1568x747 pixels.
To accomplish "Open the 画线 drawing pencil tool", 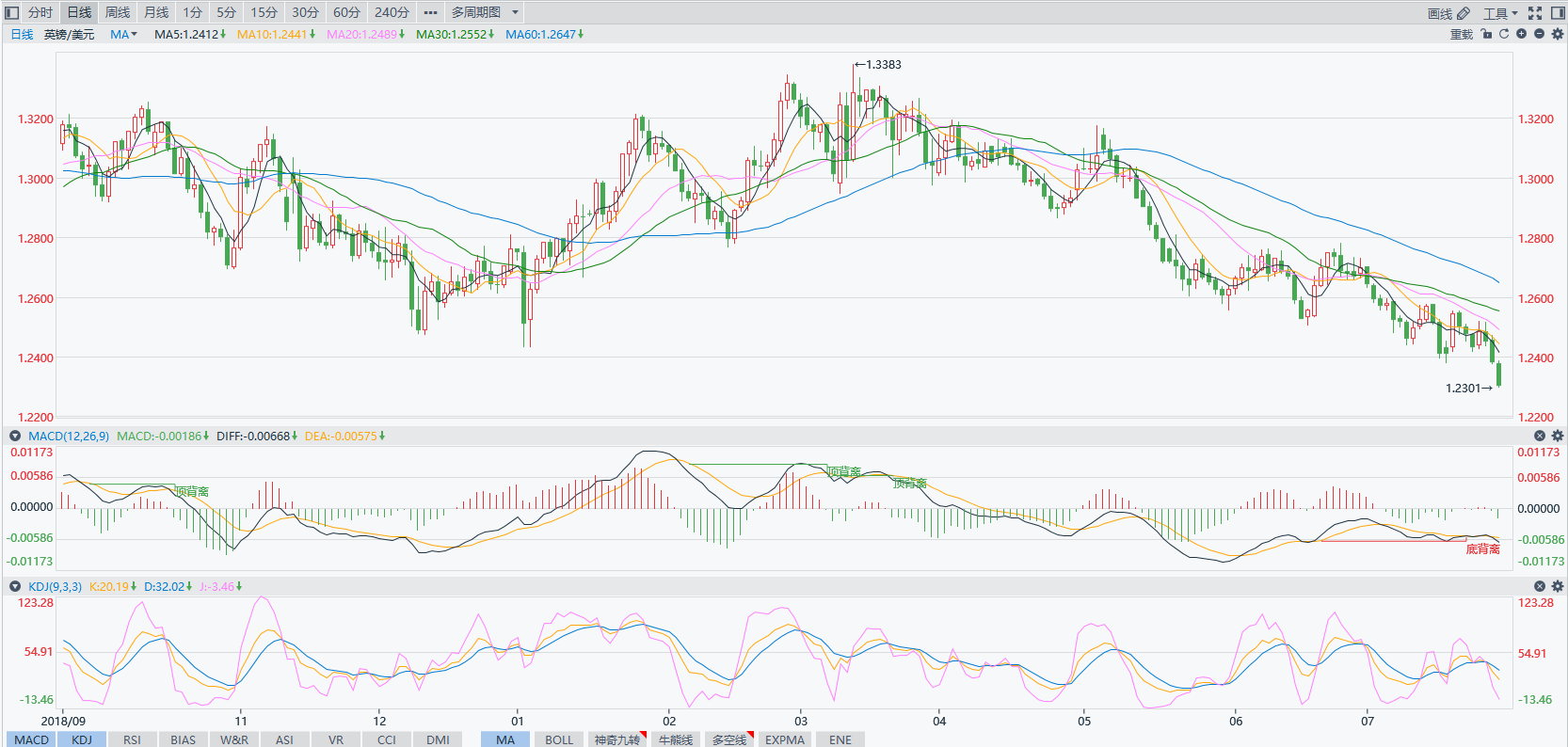I will pyautogui.click(x=1448, y=13).
